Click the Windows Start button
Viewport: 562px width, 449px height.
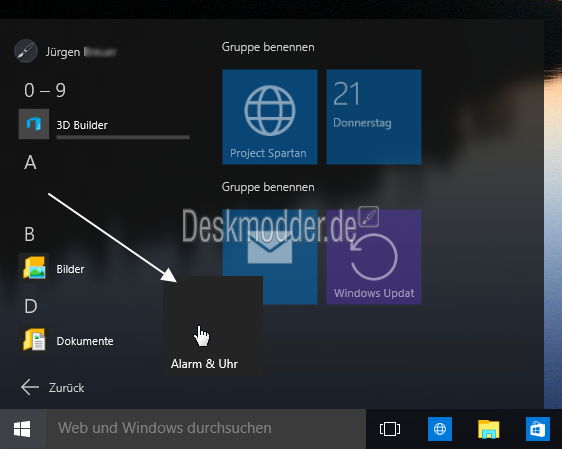(x=22, y=429)
